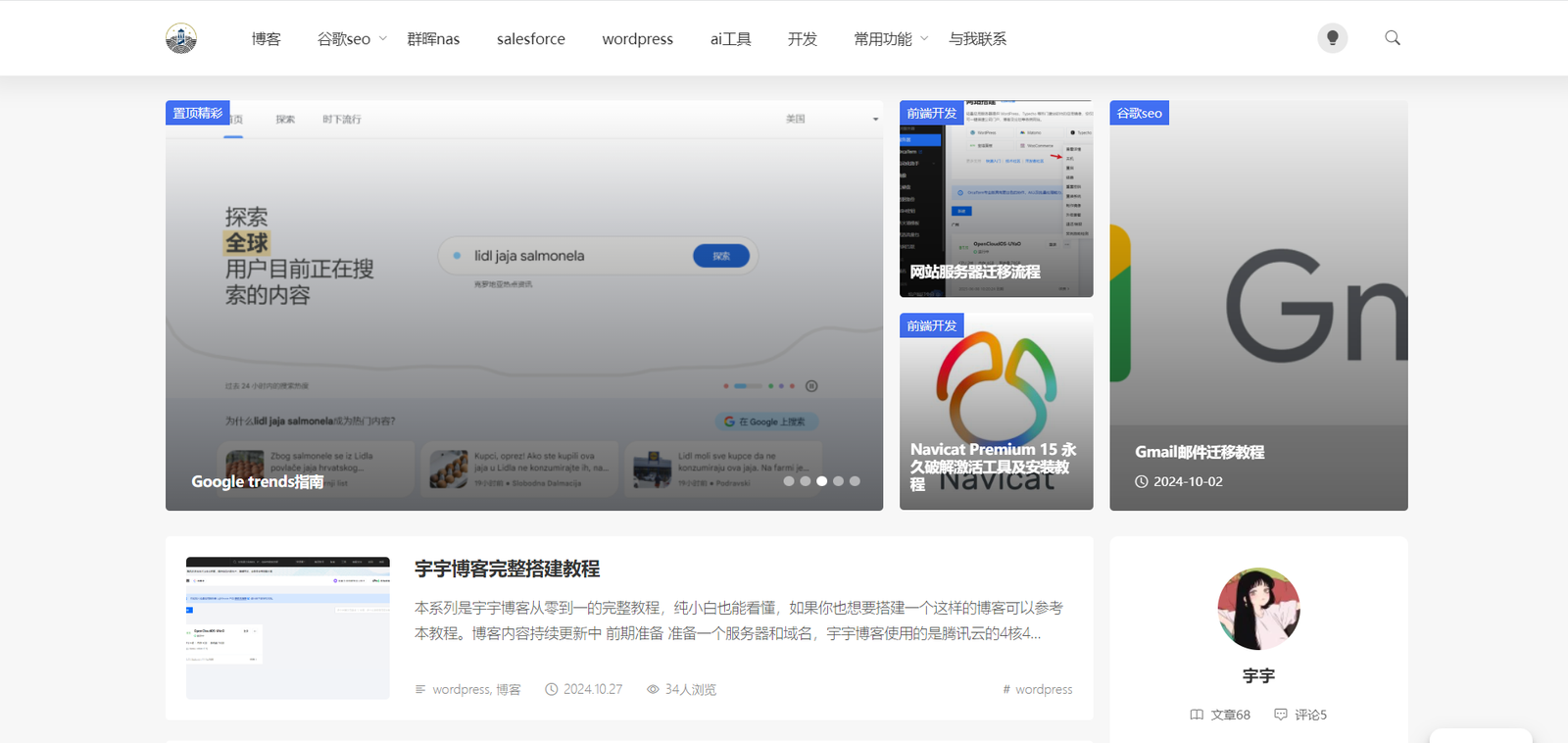Click 前端开发 tag on server migration card
Screen dimensions: 1568x743
(x=932, y=113)
